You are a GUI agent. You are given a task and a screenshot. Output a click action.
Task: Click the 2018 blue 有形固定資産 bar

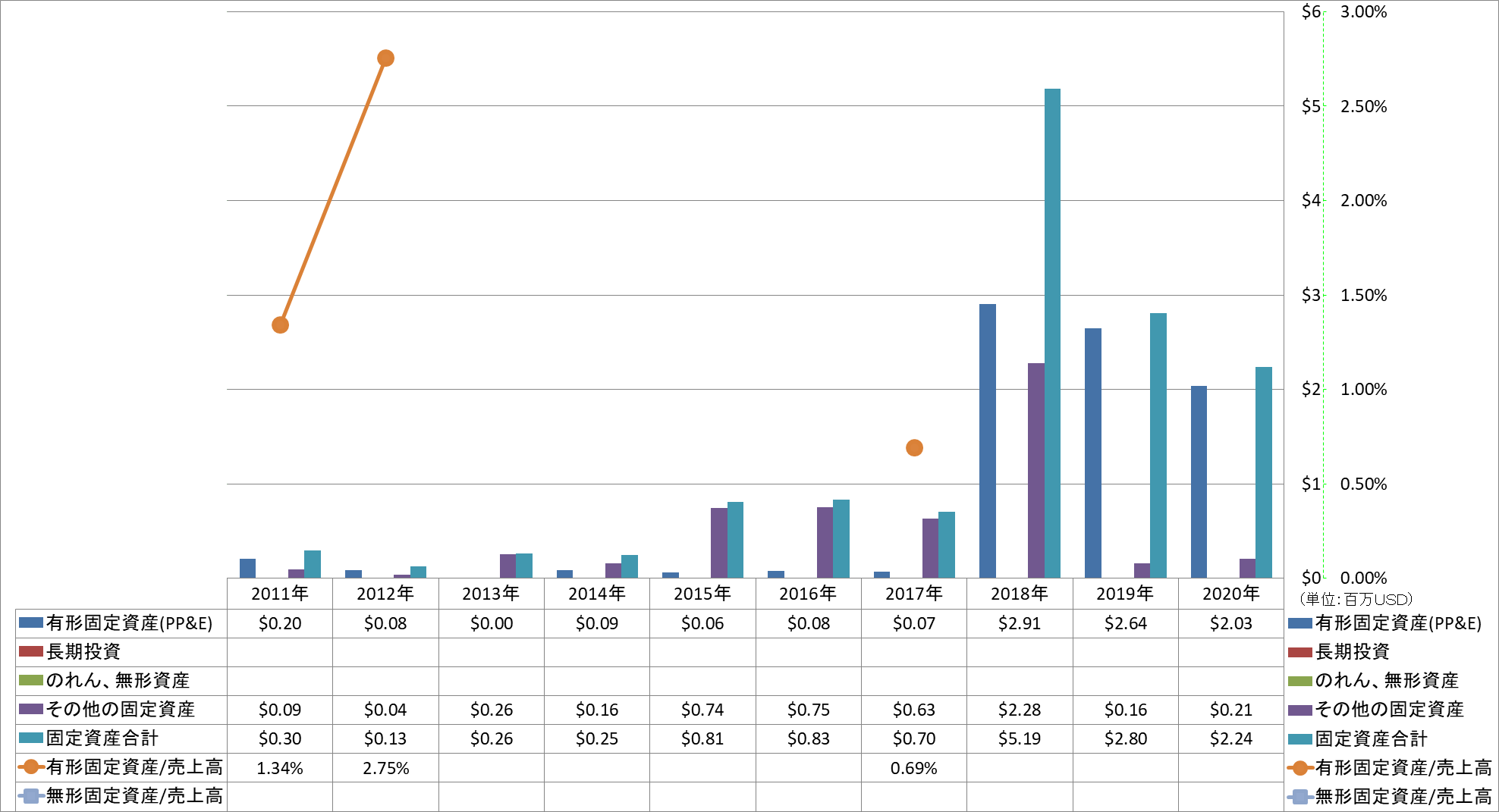(987, 440)
